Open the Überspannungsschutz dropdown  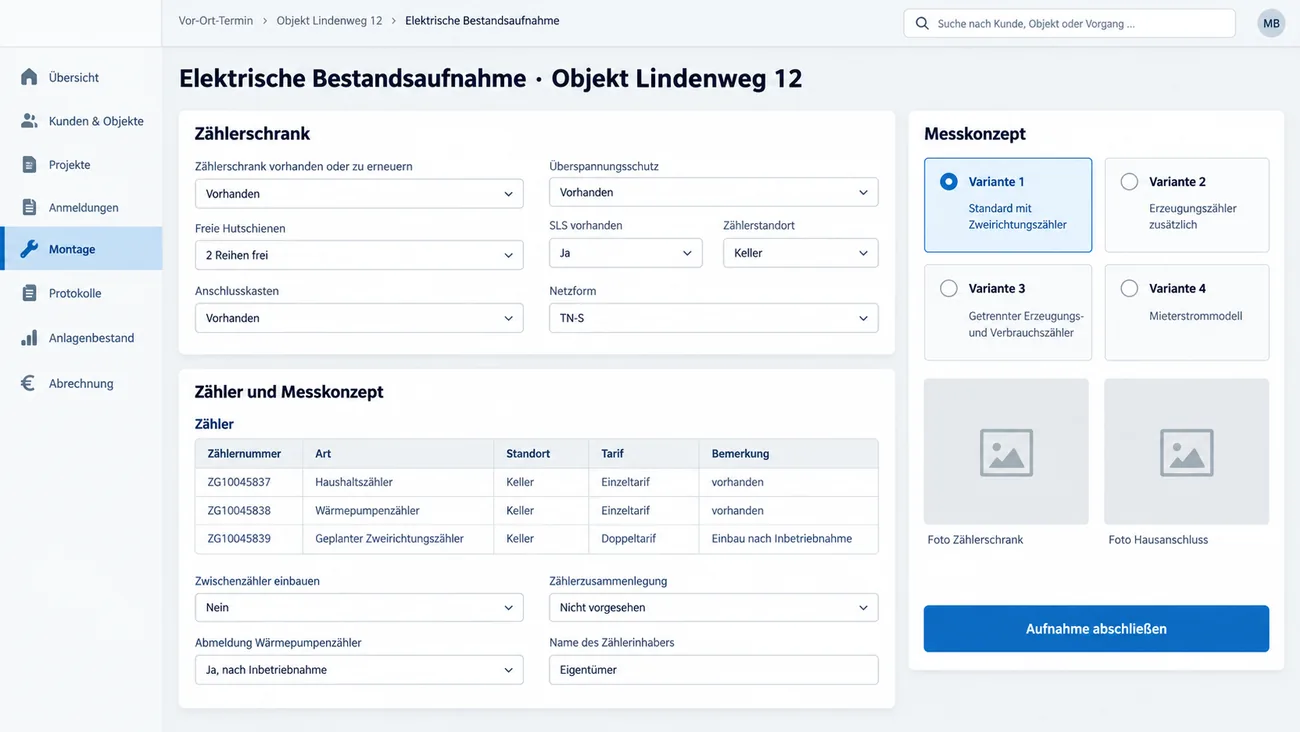point(713,192)
